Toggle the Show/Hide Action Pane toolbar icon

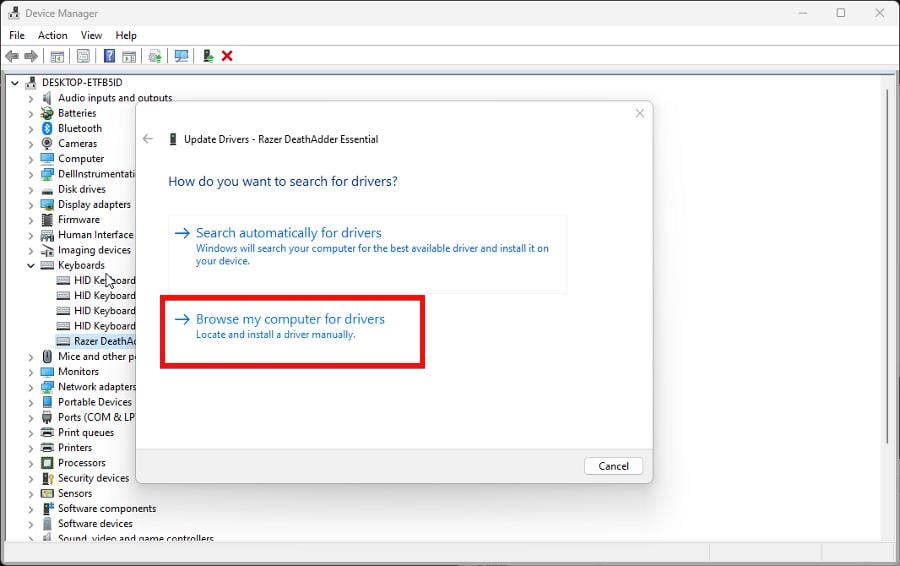click(x=130, y=56)
